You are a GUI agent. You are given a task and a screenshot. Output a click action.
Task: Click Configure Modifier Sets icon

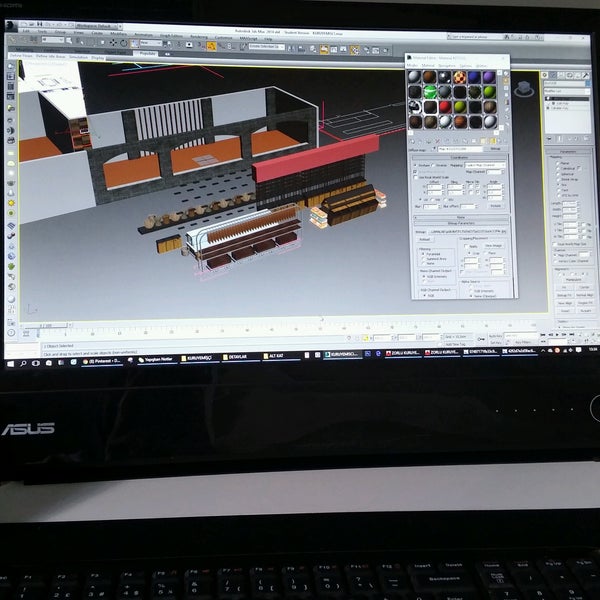coord(586,138)
